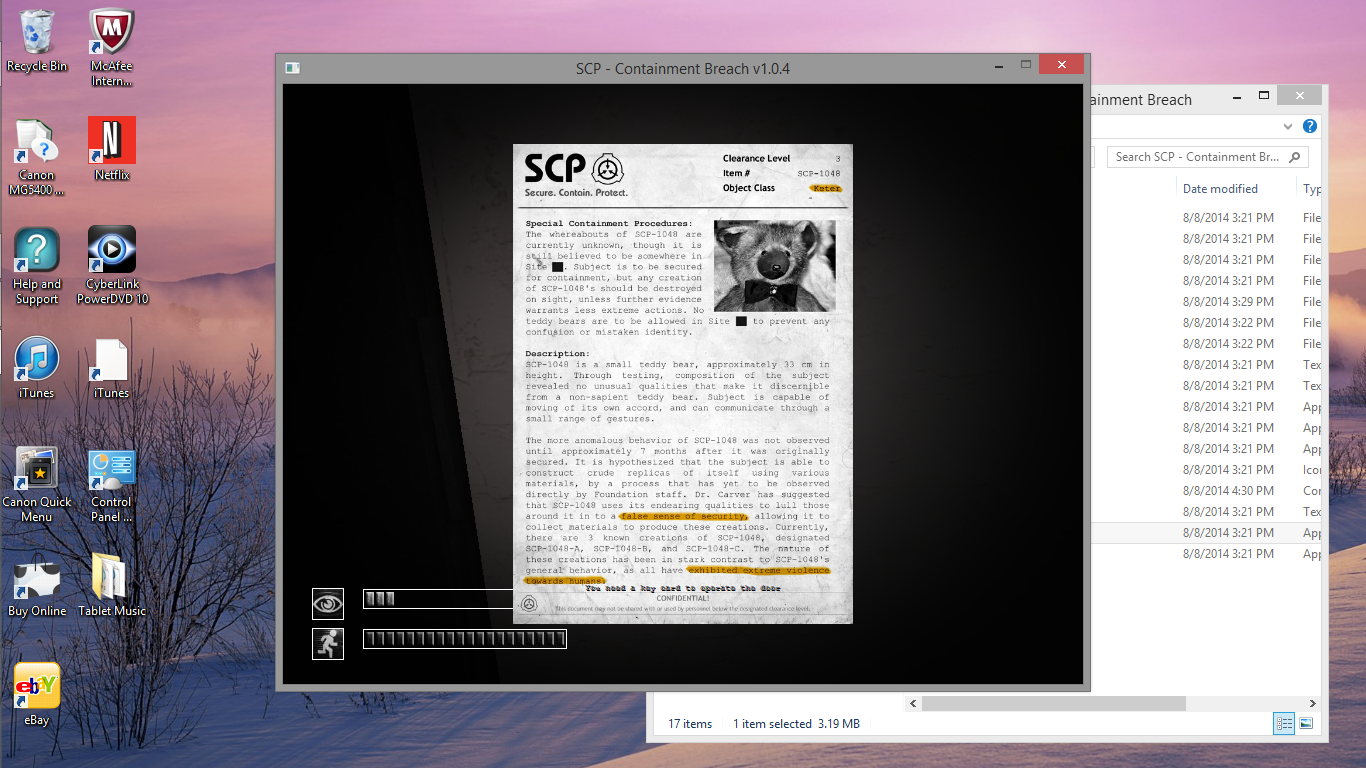Expand the Explorer ribbon with chevron
The width and height of the screenshot is (1366, 768).
click(x=1288, y=126)
